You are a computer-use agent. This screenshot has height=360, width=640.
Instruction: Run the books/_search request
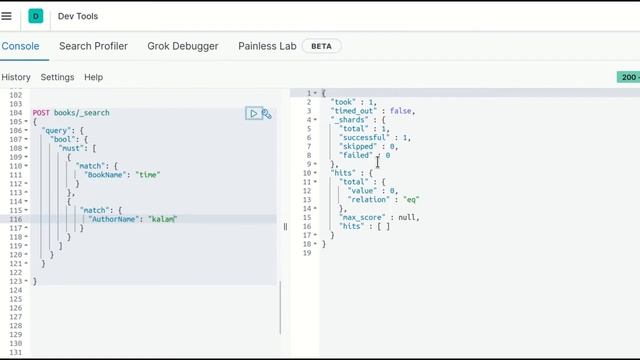pyautogui.click(x=253, y=113)
